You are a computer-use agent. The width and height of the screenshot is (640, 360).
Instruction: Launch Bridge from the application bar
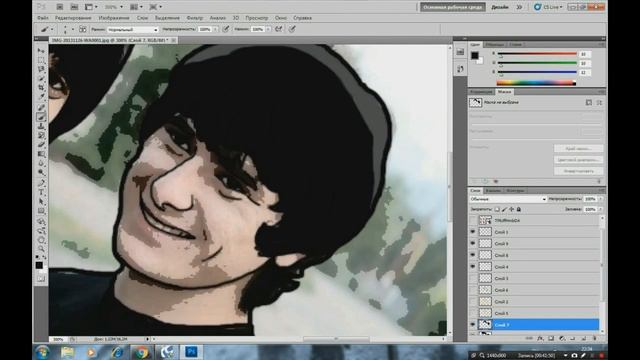[60, 7]
